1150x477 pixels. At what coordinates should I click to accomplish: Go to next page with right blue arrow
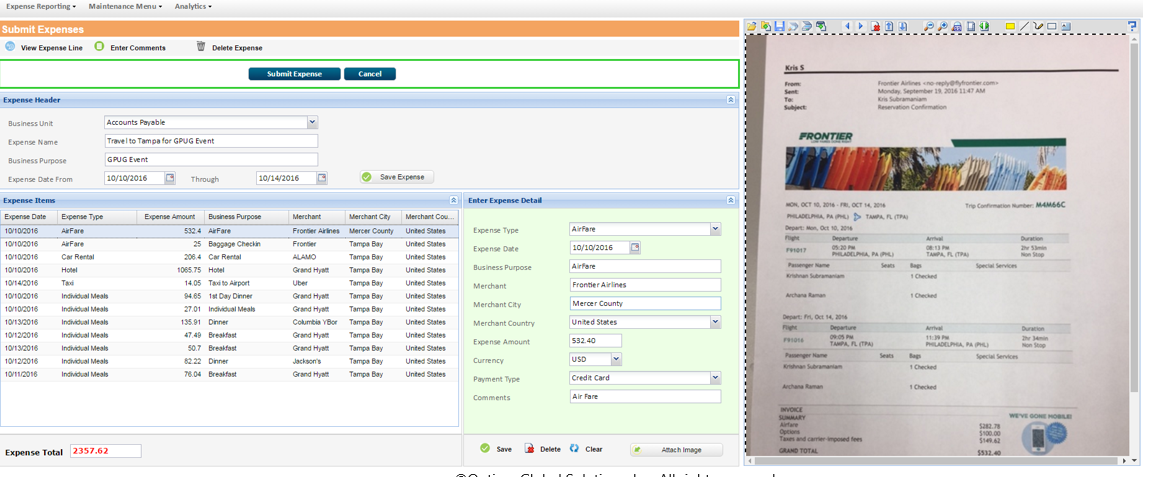tap(860, 26)
